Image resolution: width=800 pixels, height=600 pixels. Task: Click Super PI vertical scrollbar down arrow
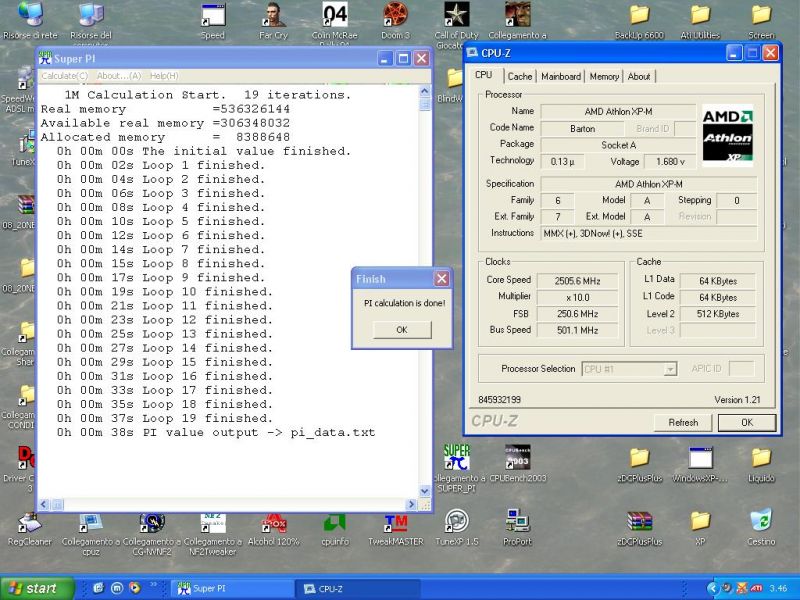coord(424,491)
